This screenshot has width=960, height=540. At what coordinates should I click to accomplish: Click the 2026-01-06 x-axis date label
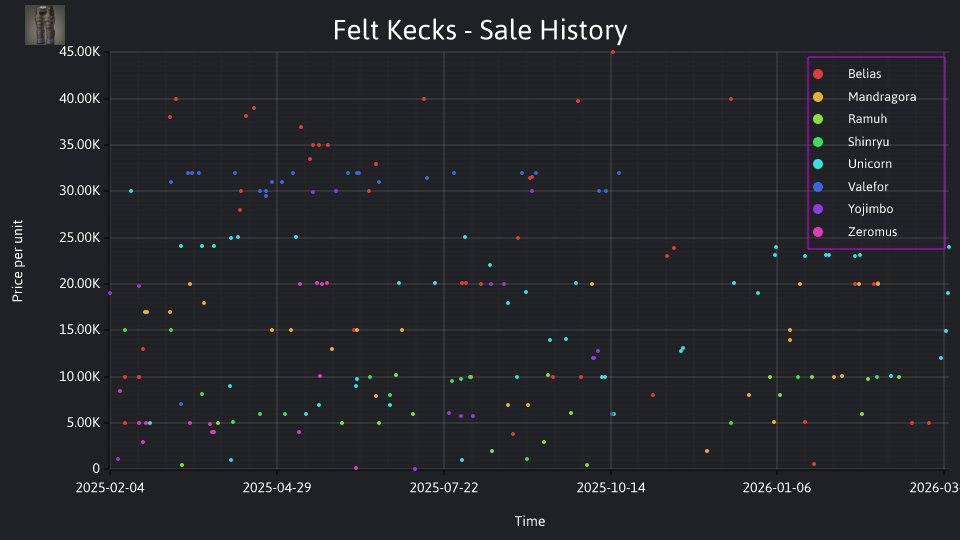777,488
